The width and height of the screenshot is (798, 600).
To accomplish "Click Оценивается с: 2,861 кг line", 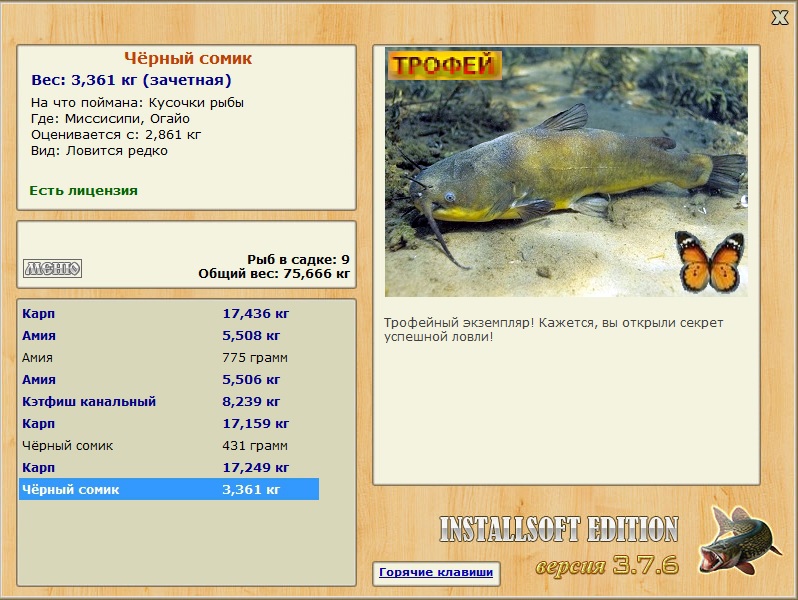I will (x=116, y=135).
